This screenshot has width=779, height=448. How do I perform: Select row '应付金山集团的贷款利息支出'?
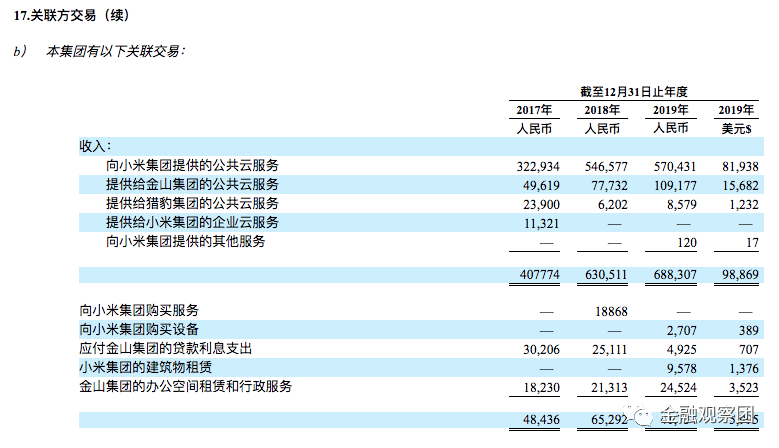coord(165,348)
